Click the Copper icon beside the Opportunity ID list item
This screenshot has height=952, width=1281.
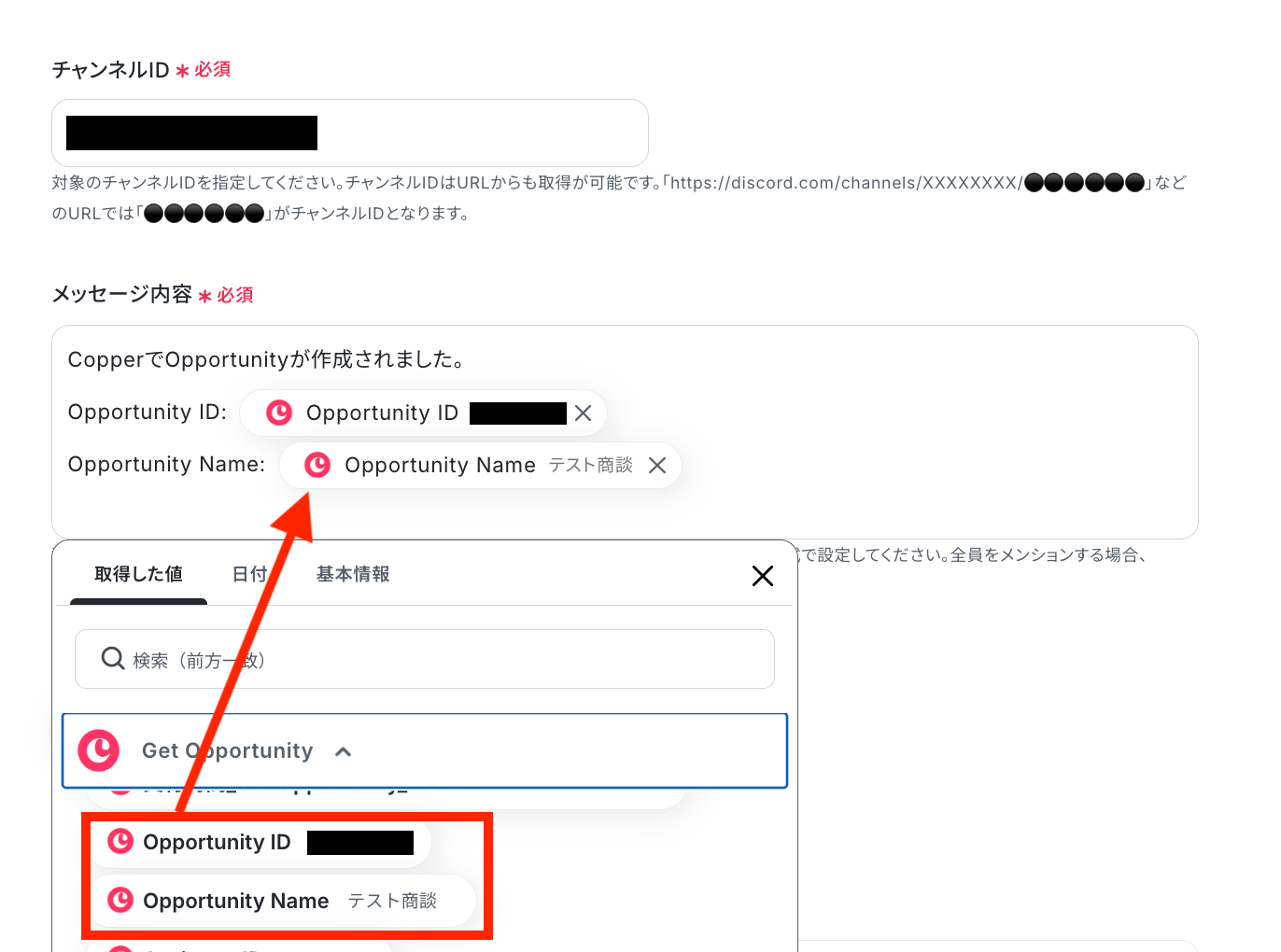(x=120, y=842)
